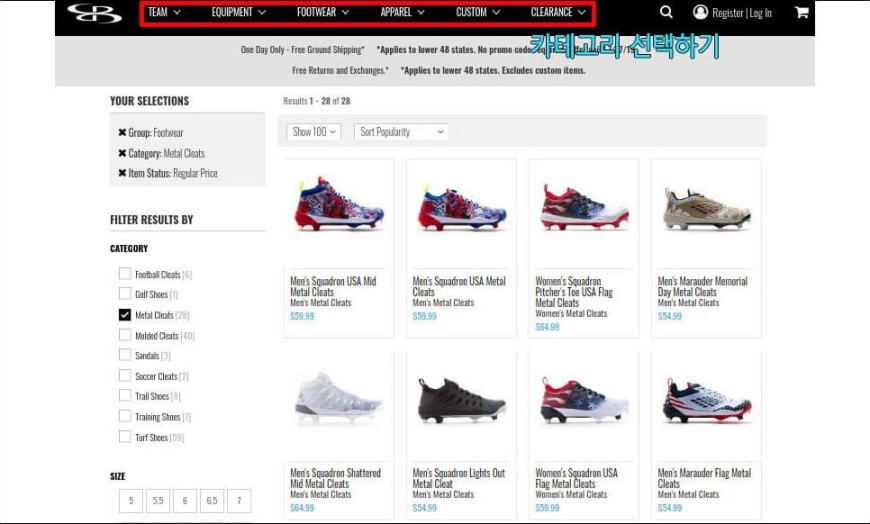Open the FOOTWEAR menu
Viewport: 870px width, 524px height.
[323, 12]
